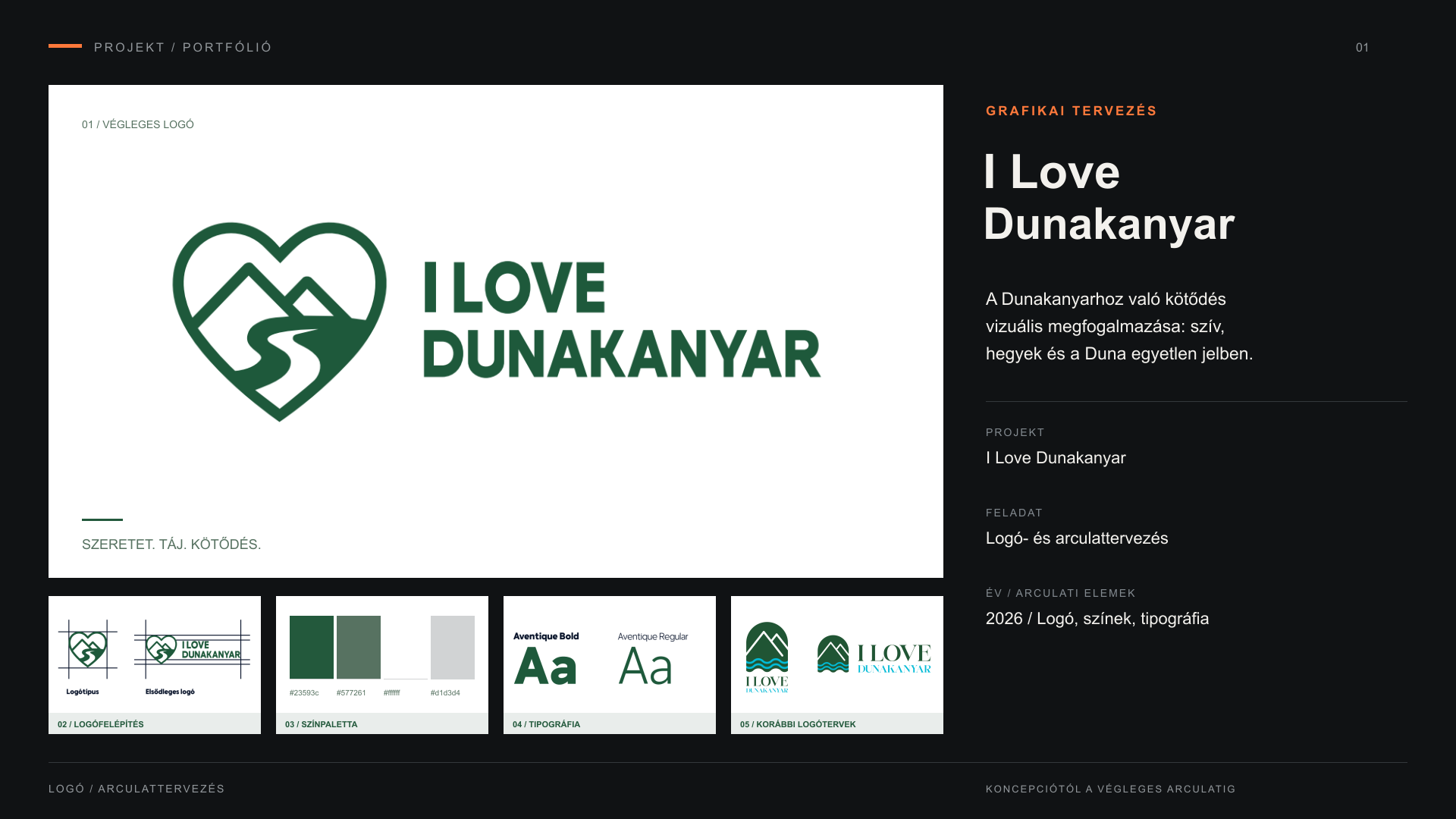Open the 05 / KORÁBBI LOGÓTERVEK thumbnail
1456x819 pixels.
pyautogui.click(x=837, y=665)
